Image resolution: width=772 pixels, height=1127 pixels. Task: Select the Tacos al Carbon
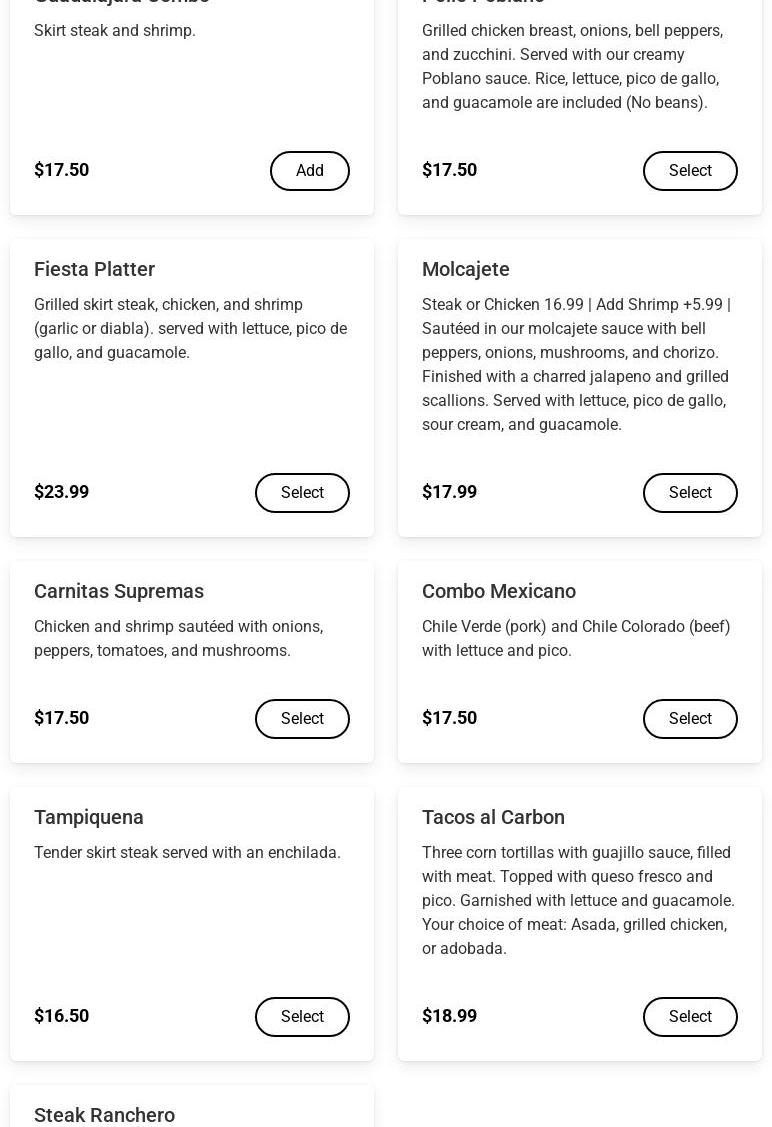pos(690,1016)
